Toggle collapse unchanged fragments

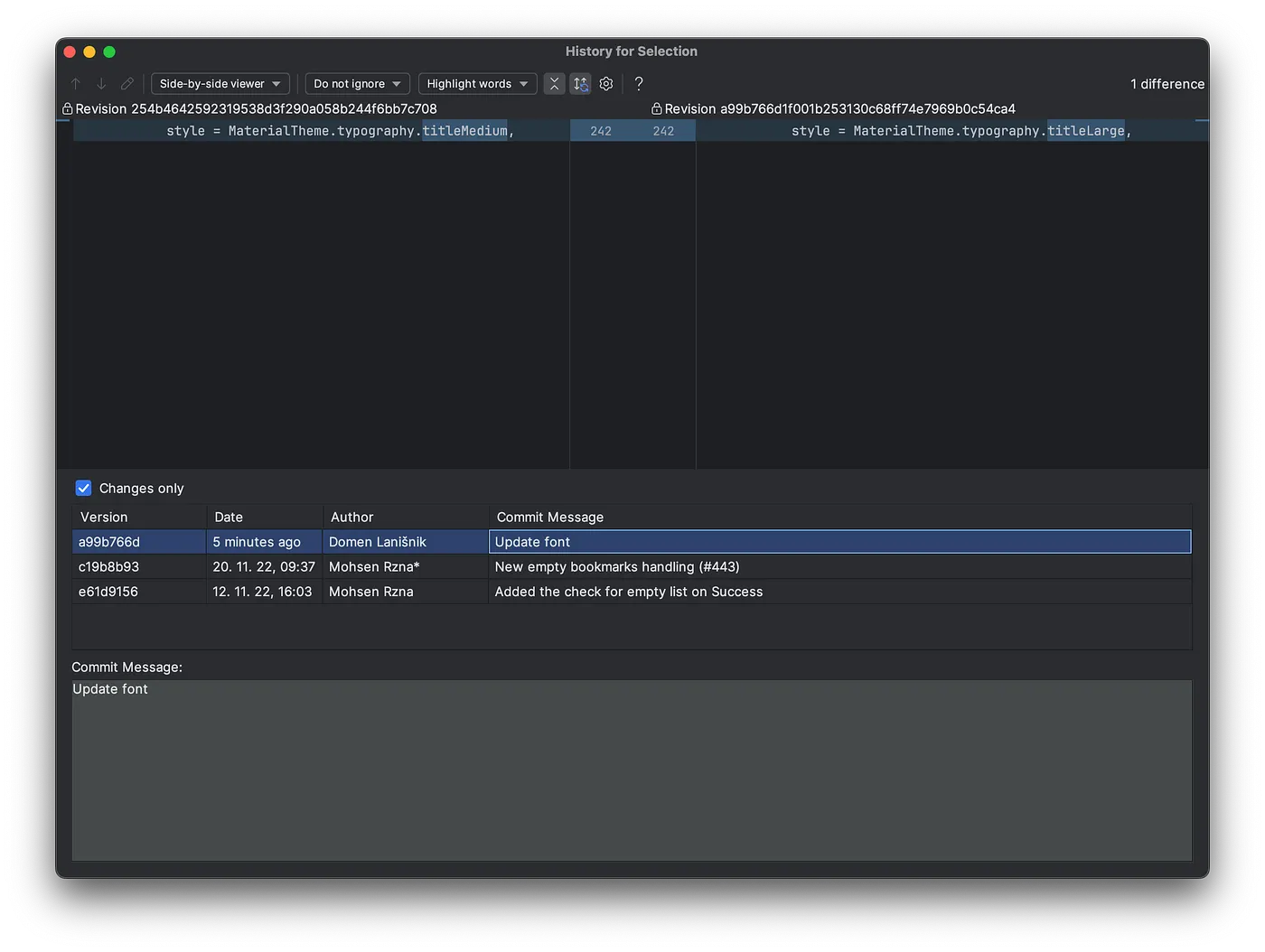[554, 84]
